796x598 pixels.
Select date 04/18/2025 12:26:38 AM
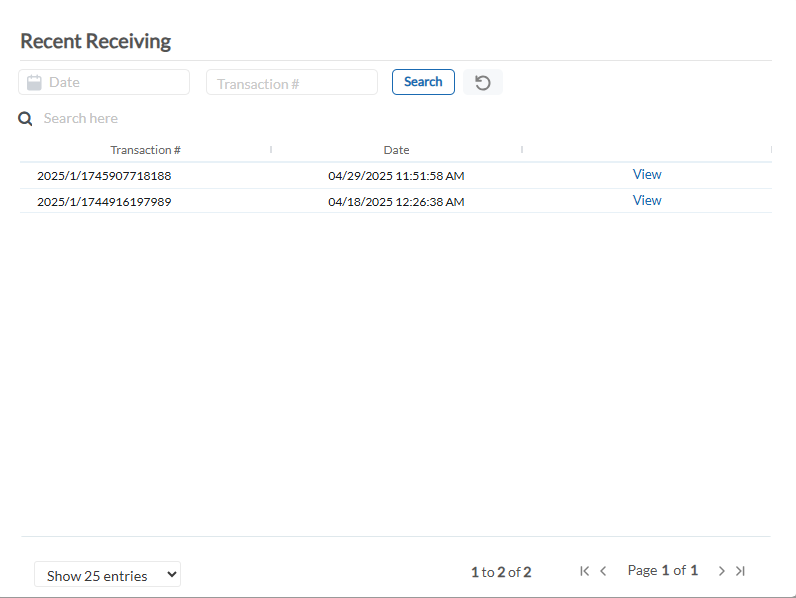(x=396, y=202)
